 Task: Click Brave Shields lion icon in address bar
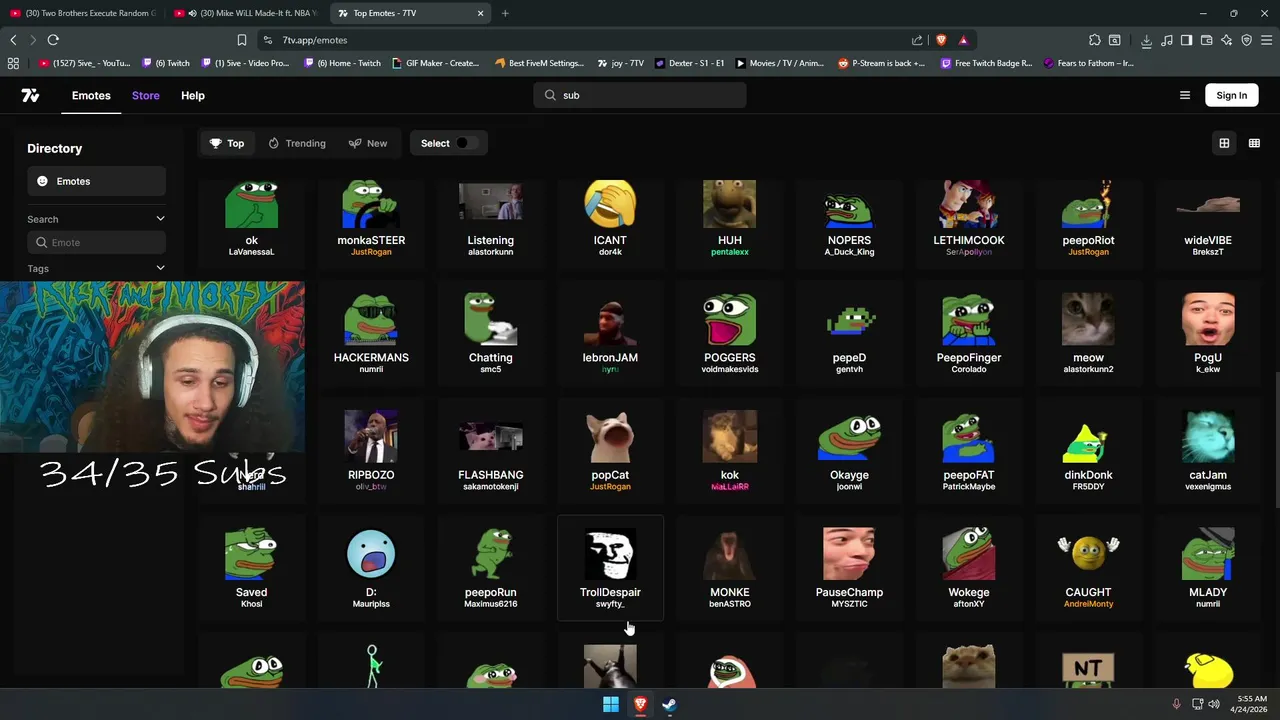[941, 40]
